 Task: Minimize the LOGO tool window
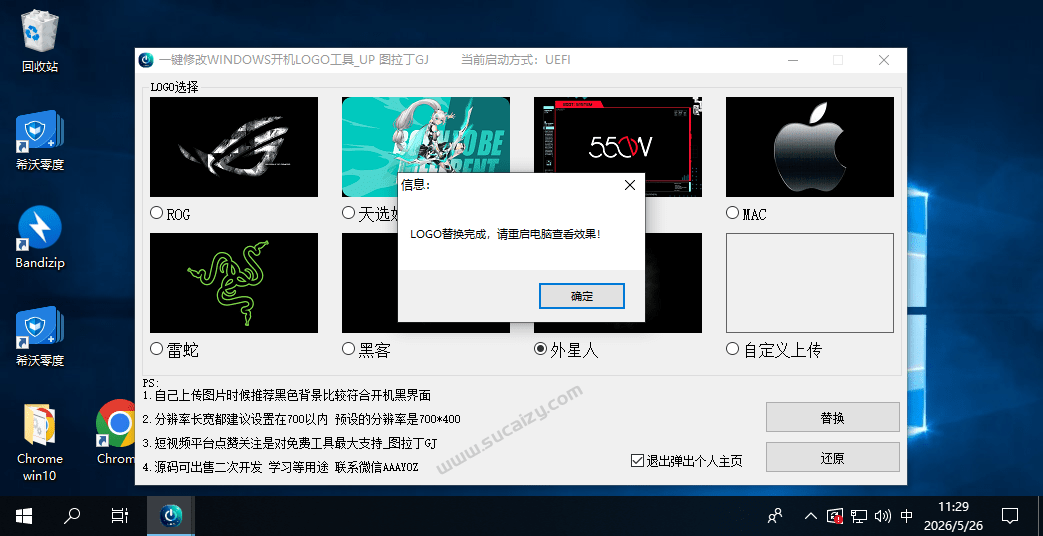tap(792, 60)
